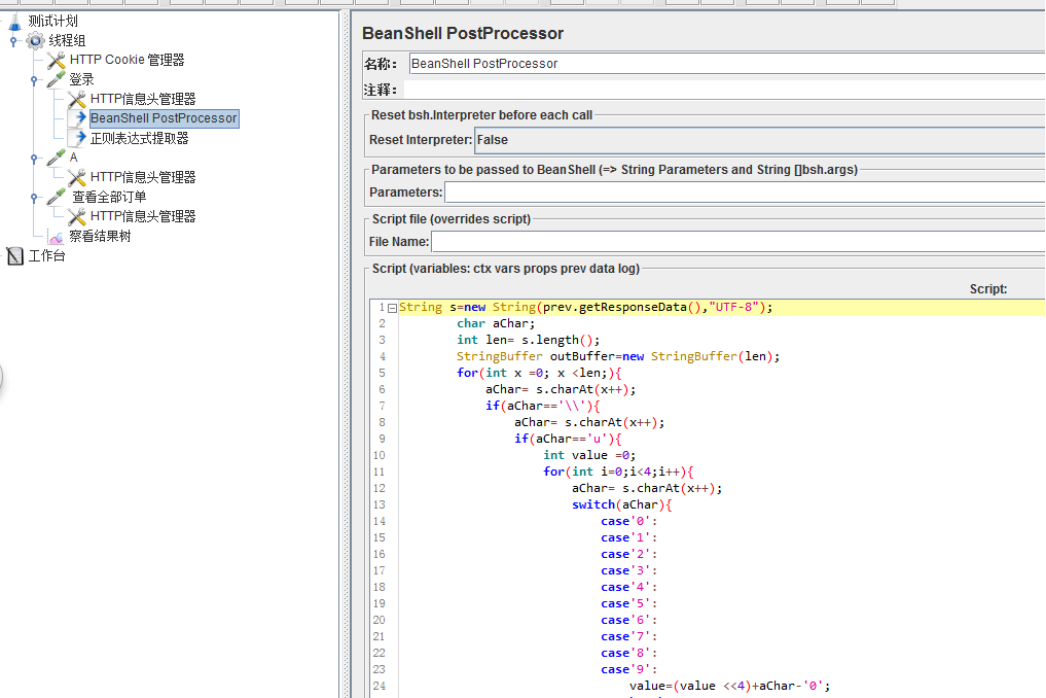
Task: Select HTTP信息头管理器 label under A
Action: 143,178
